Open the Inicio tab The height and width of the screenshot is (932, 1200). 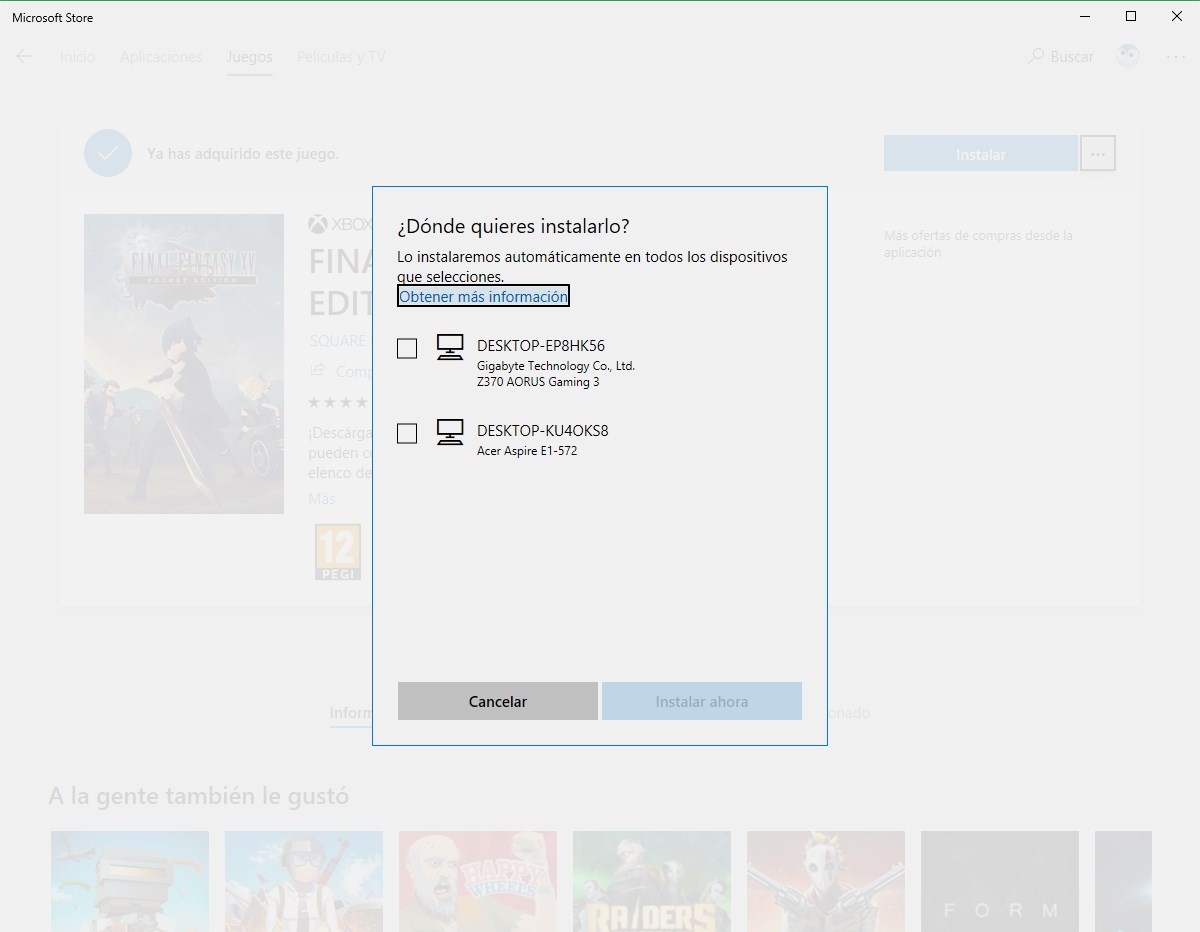[x=77, y=57]
